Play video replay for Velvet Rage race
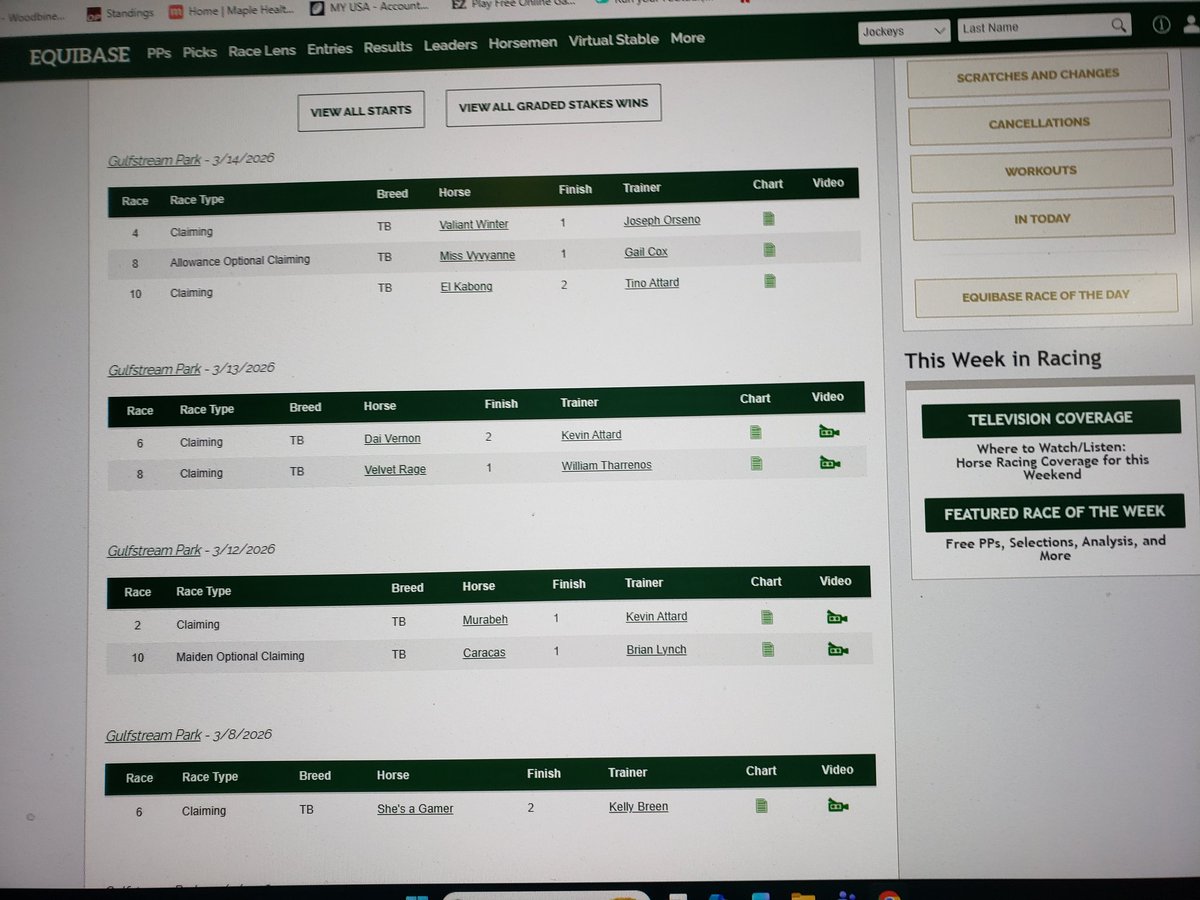 point(829,463)
